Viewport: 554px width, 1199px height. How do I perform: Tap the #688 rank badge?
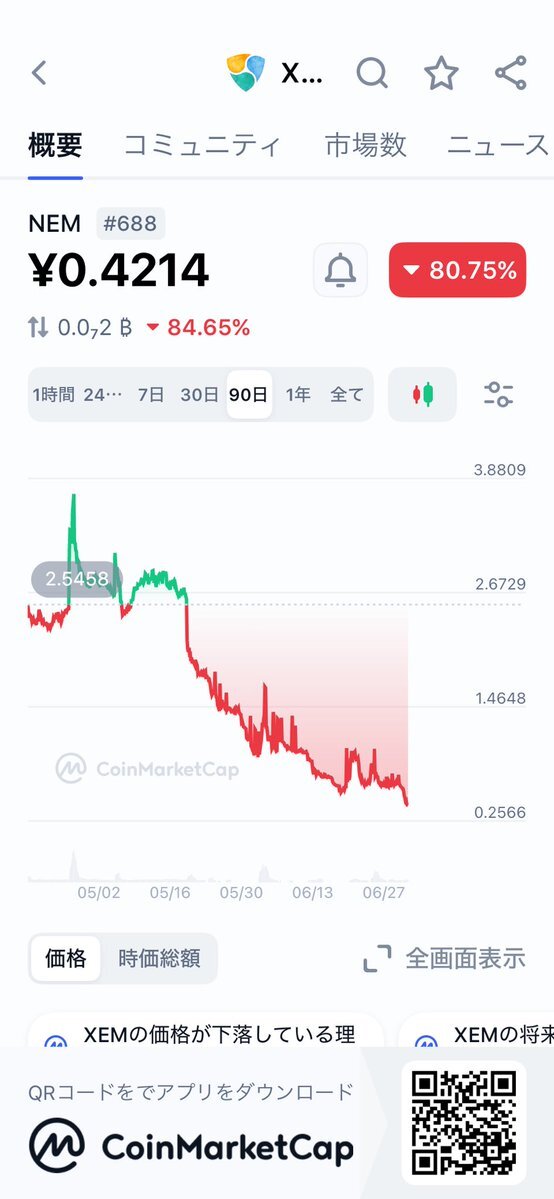pos(130,223)
